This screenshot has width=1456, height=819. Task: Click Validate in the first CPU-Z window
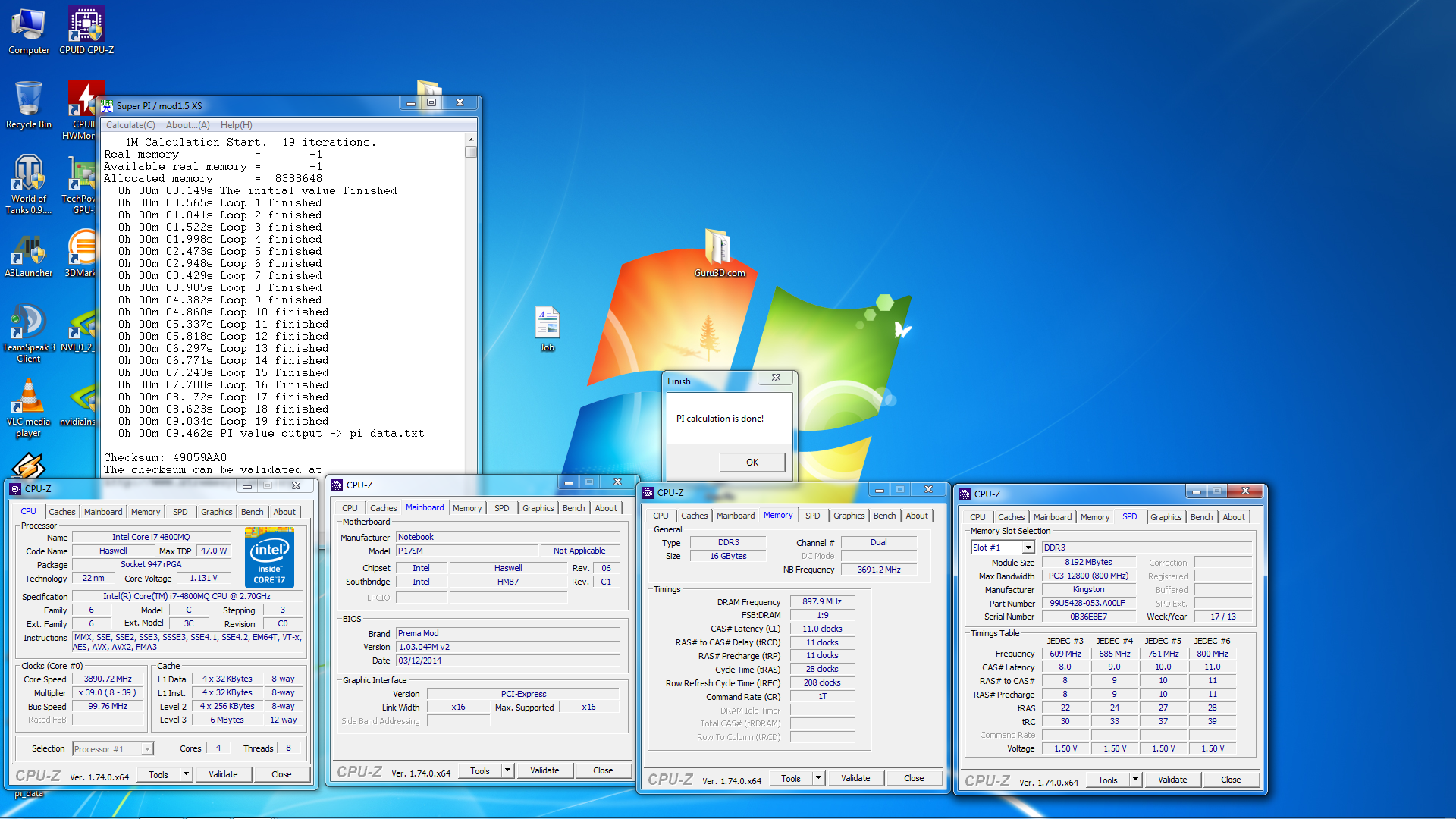point(223,774)
